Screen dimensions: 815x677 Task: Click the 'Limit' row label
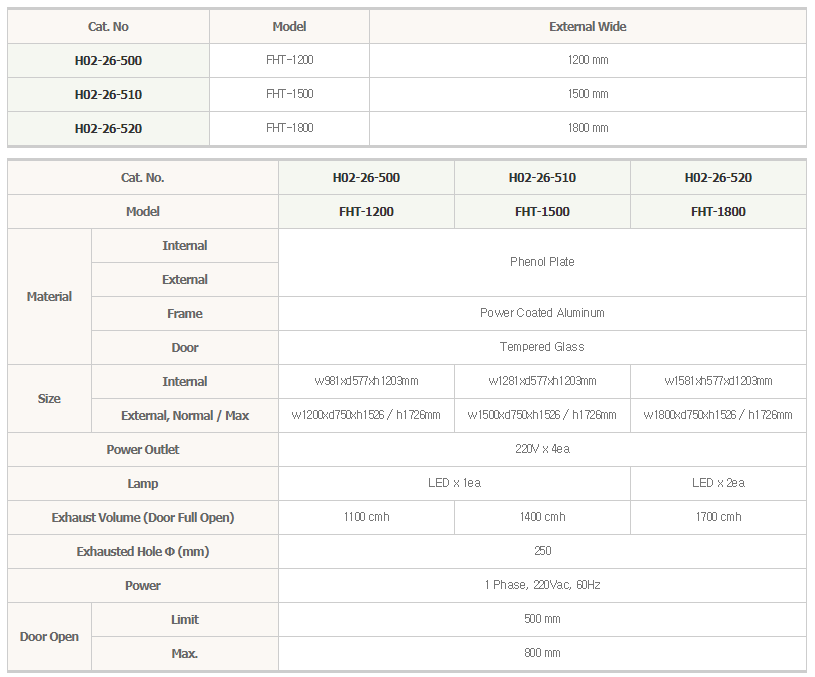[185, 619]
